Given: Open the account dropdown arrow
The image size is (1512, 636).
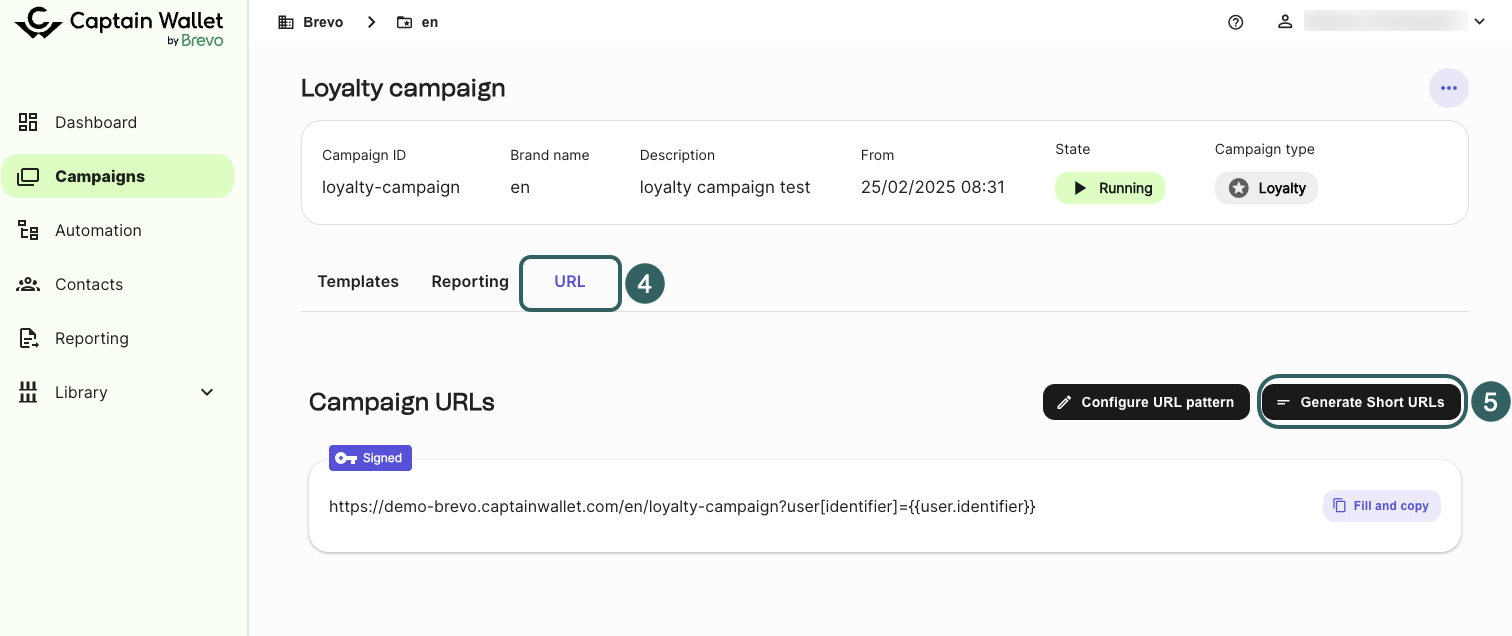Looking at the screenshot, I should 1480,22.
